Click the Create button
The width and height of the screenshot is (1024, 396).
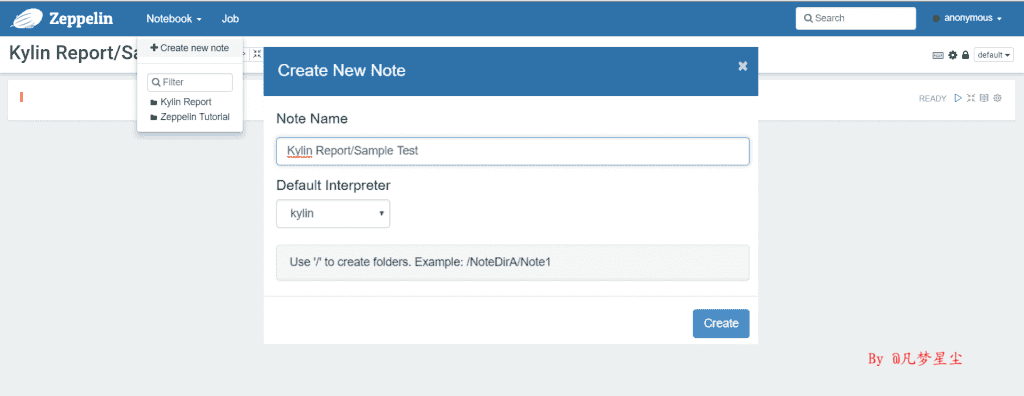pos(721,323)
